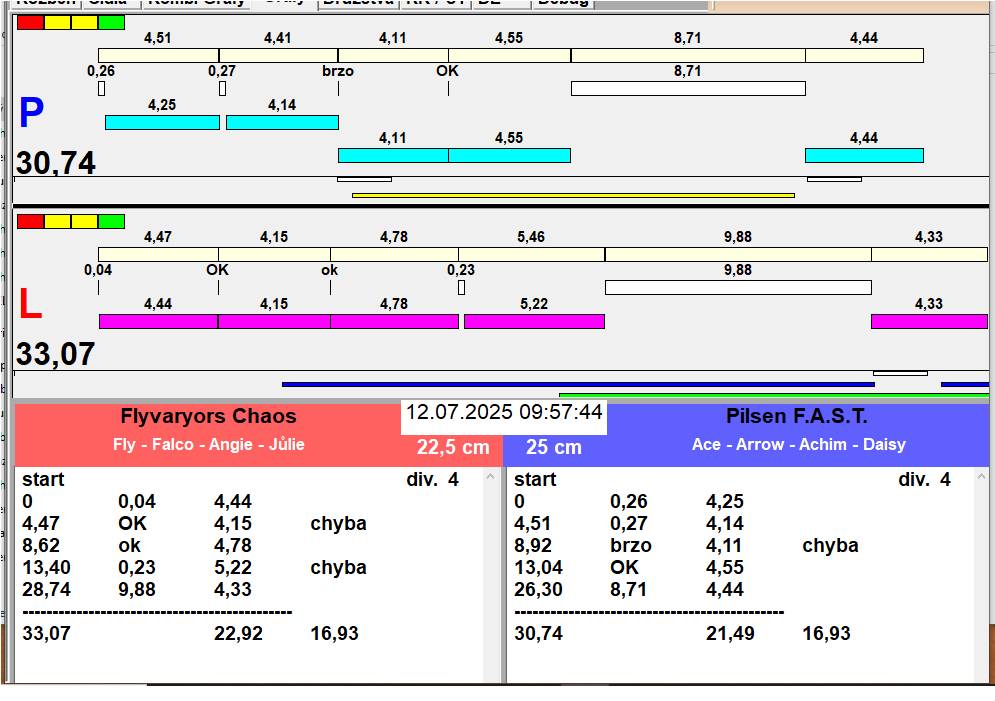Click 'chyba' in the Pilsen 8,92 row
The width and height of the screenshot is (995, 701).
pyautogui.click(x=830, y=546)
